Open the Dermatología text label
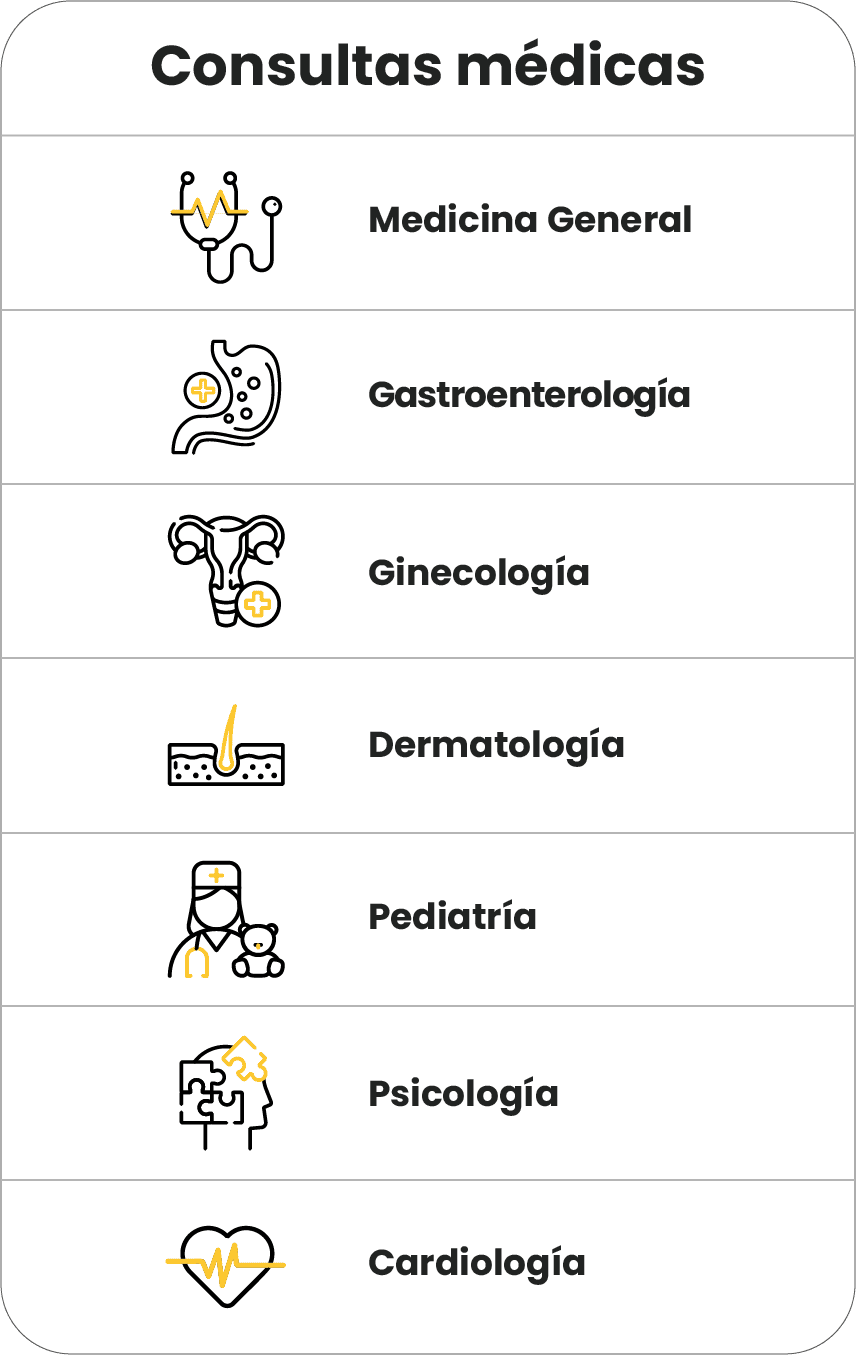856x1355 pixels. pos(496,745)
